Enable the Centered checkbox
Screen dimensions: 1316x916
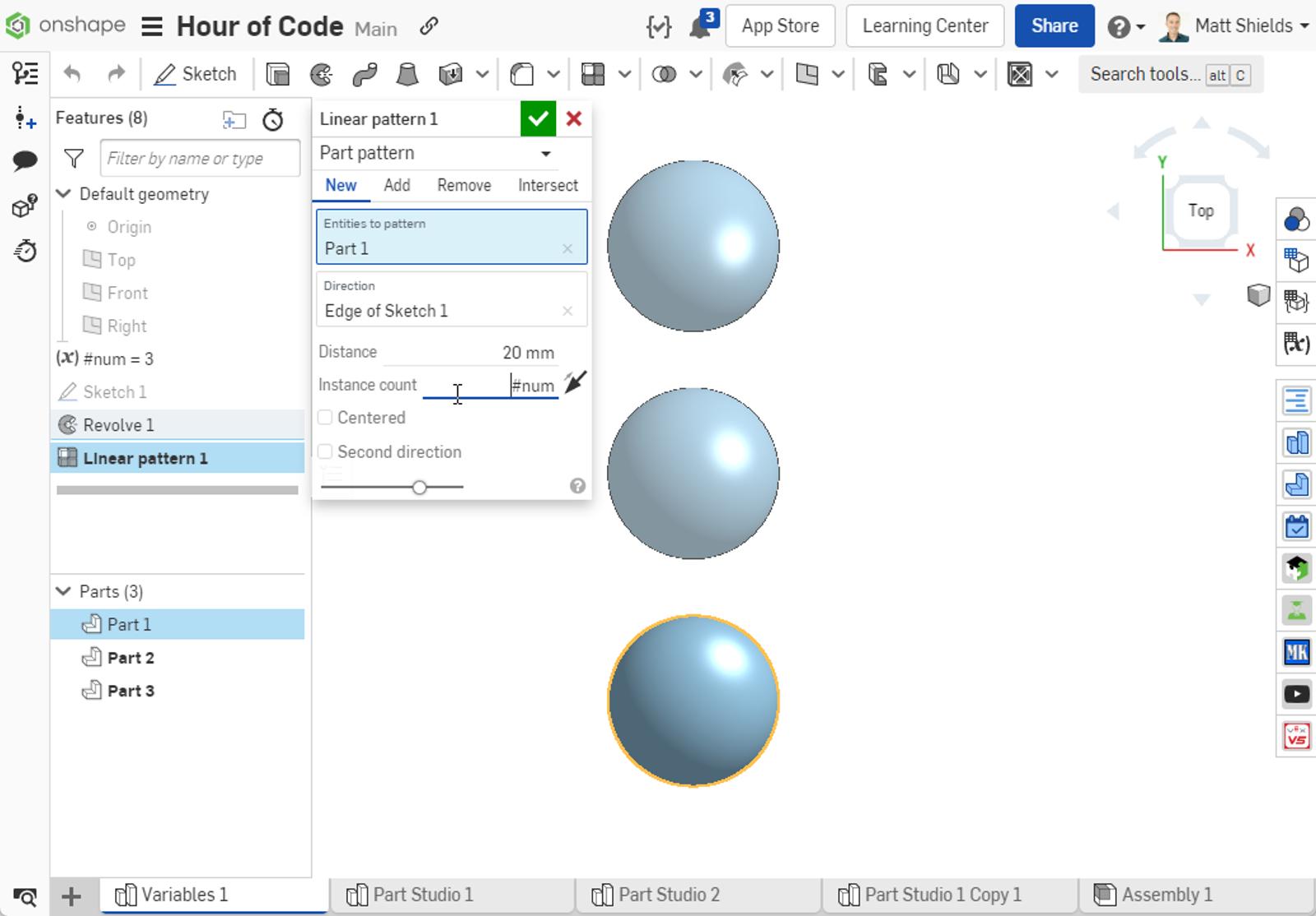[x=326, y=418]
